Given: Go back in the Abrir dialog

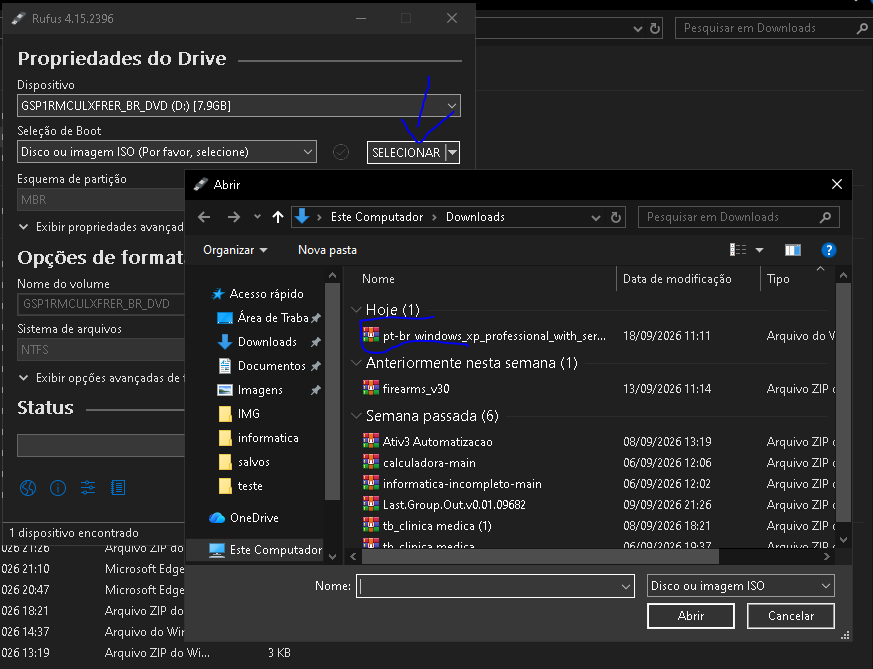Looking at the screenshot, I should 204,217.
